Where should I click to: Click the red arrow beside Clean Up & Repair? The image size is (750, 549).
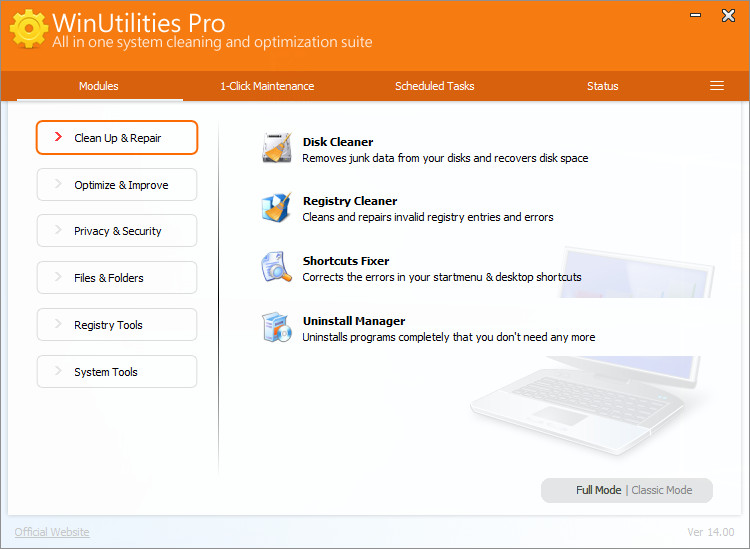(58, 137)
